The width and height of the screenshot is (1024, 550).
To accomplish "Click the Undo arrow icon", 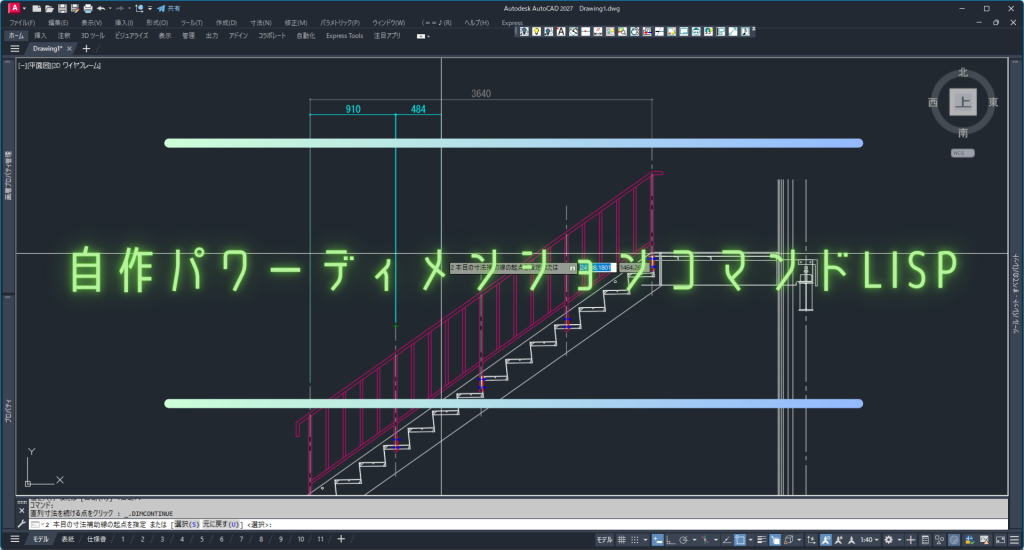I will coord(101,8).
